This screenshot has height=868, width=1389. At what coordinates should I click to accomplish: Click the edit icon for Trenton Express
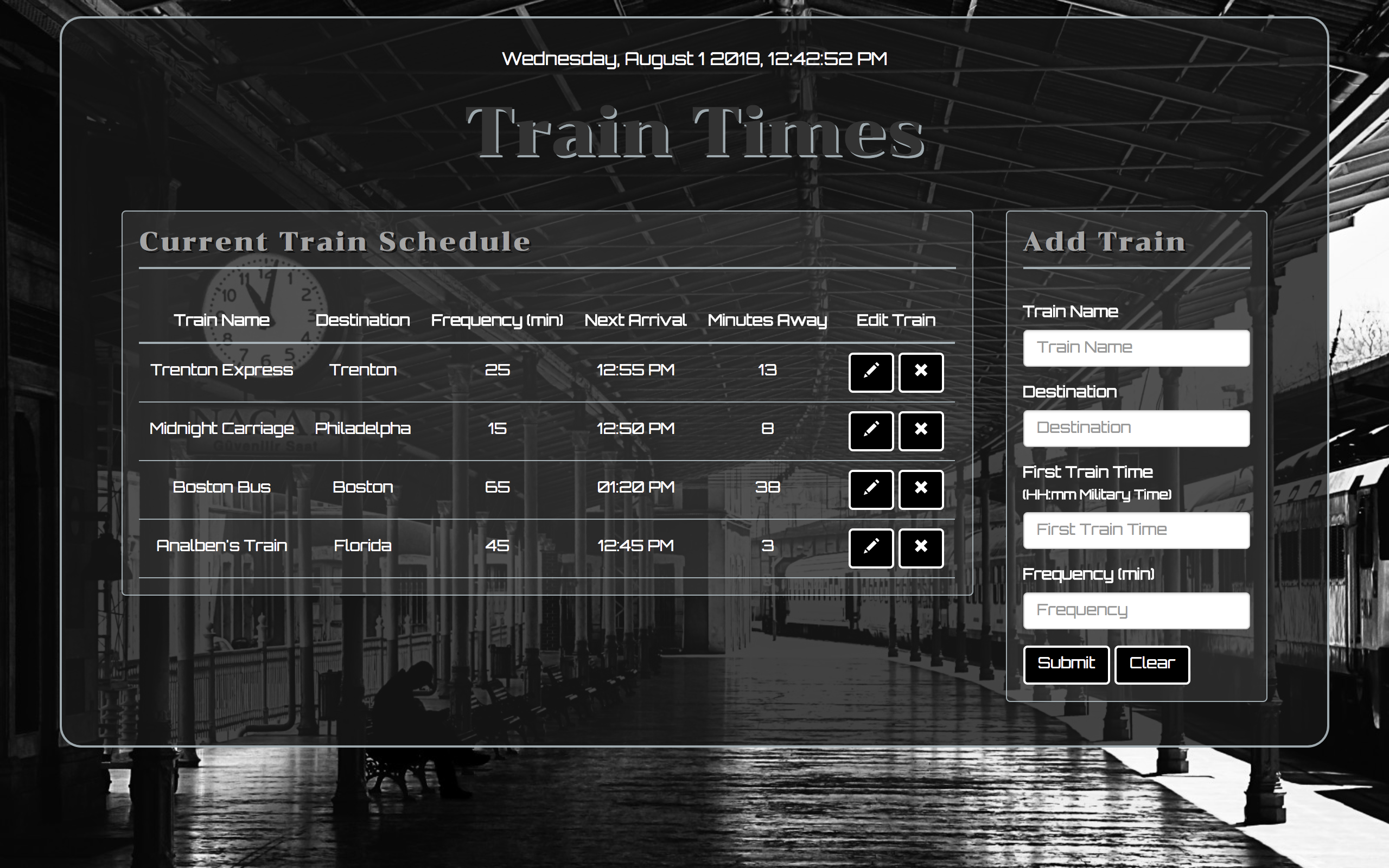pyautogui.click(x=870, y=370)
